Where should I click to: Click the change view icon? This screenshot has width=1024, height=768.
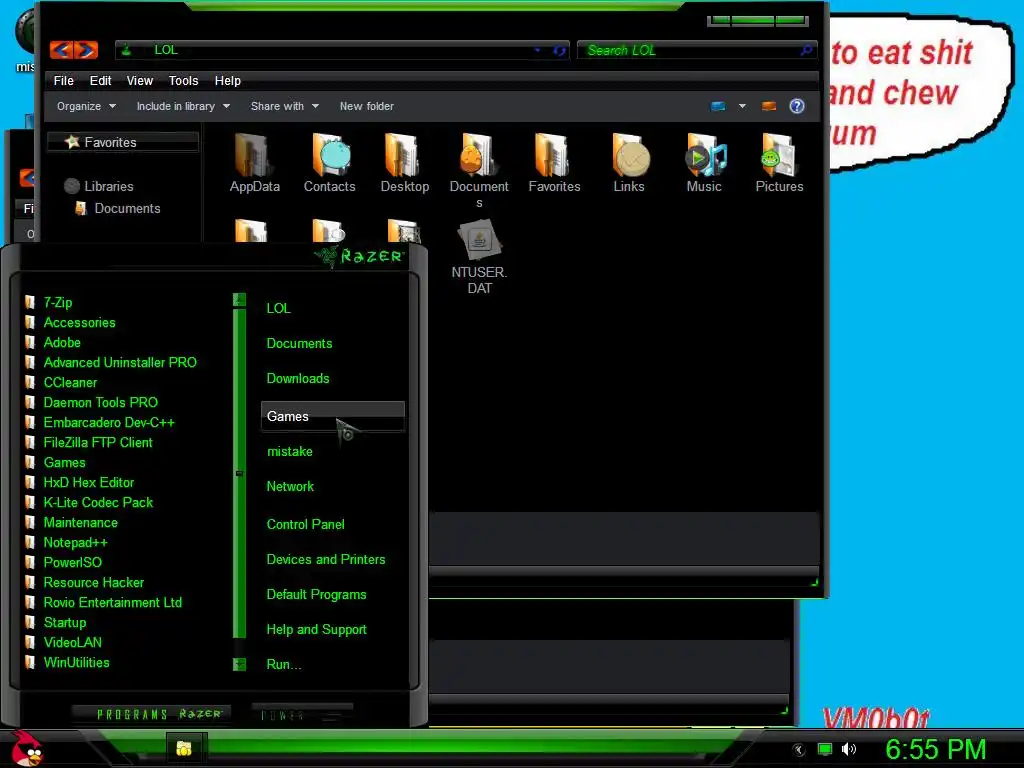(718, 106)
